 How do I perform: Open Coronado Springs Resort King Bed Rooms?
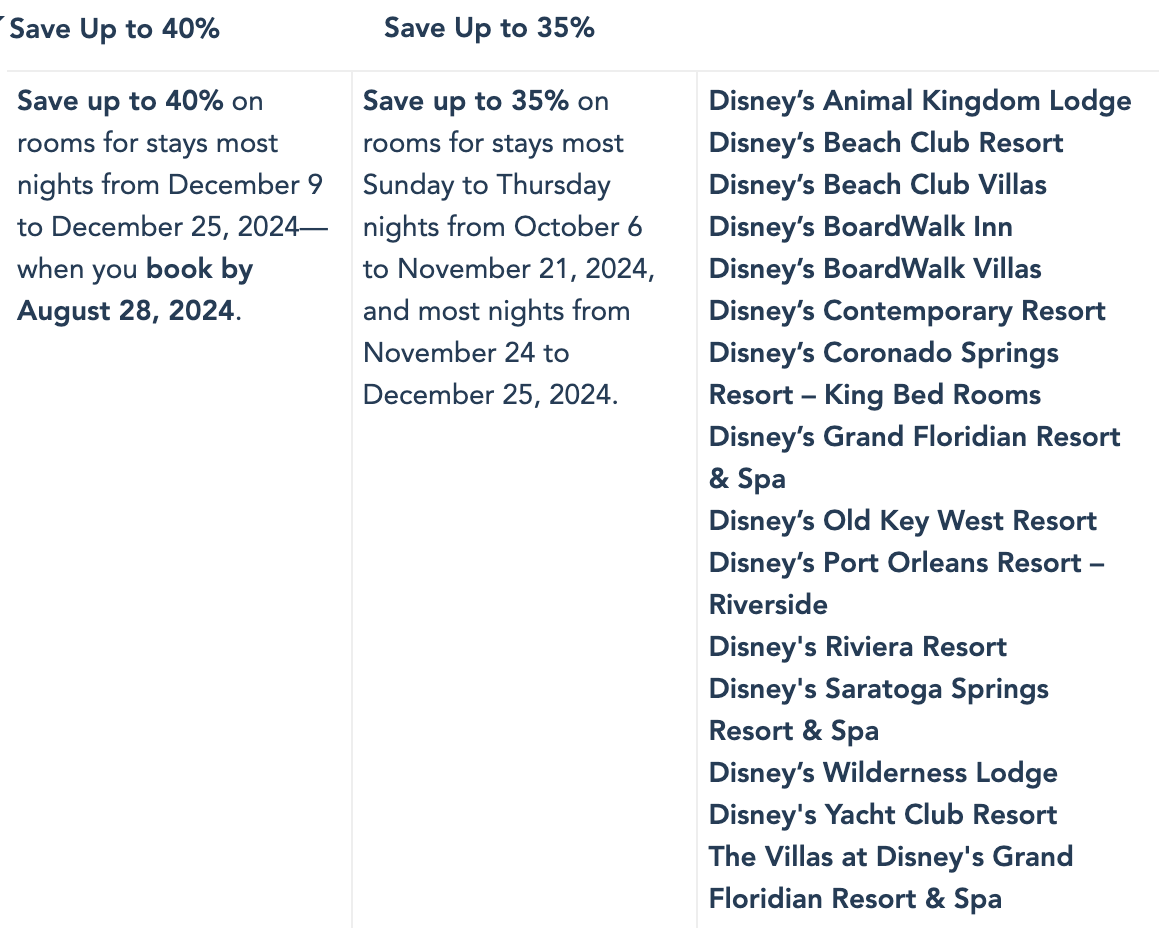pos(883,374)
